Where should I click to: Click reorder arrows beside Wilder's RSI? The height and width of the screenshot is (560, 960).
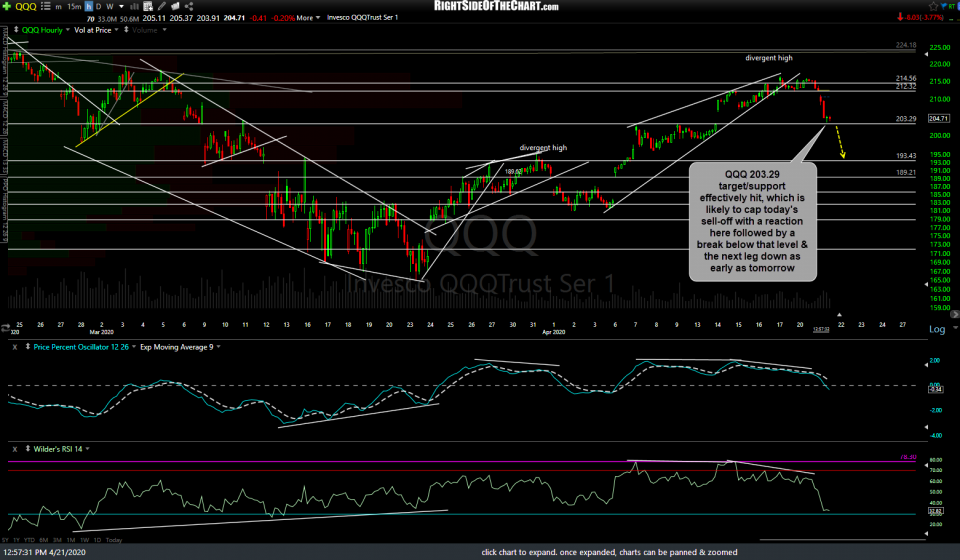(28, 449)
